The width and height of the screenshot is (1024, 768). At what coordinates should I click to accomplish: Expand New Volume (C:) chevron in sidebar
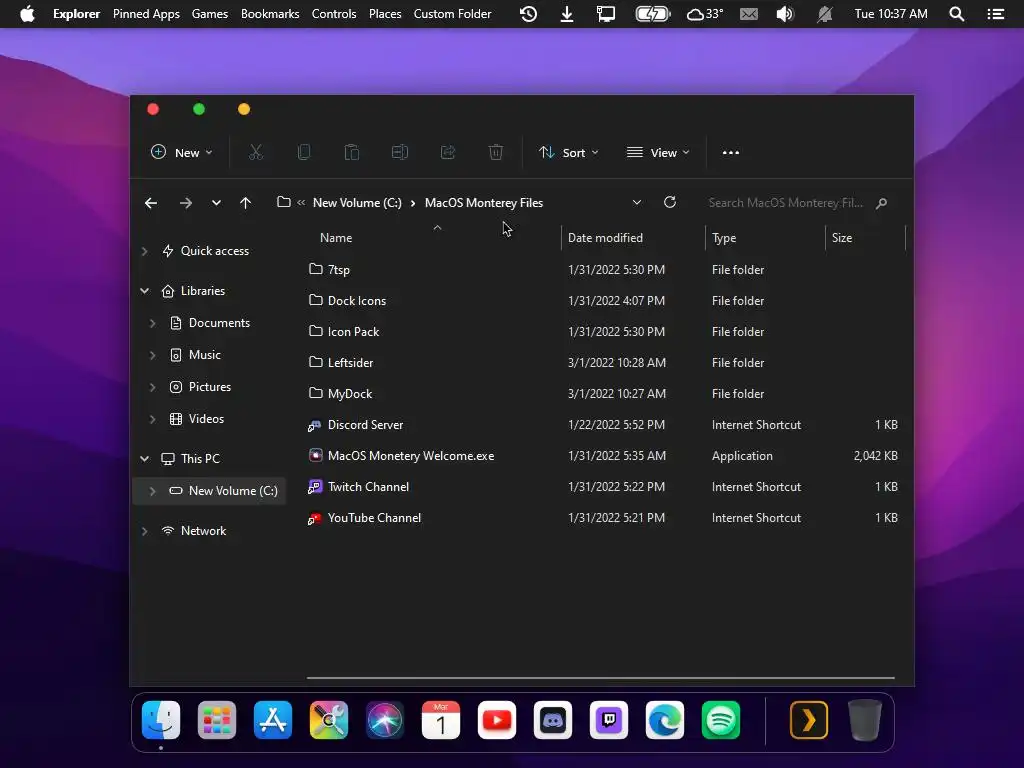[152, 490]
